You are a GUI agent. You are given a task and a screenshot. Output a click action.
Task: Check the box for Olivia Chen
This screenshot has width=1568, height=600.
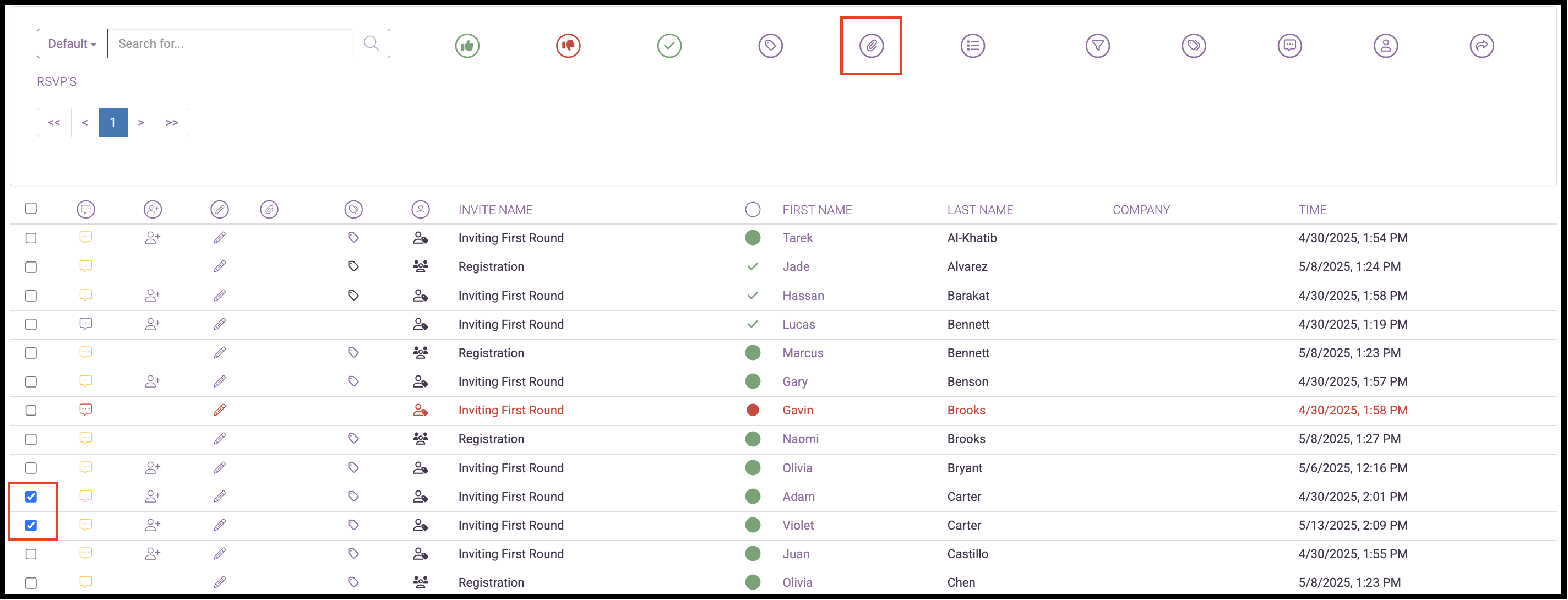click(x=31, y=583)
